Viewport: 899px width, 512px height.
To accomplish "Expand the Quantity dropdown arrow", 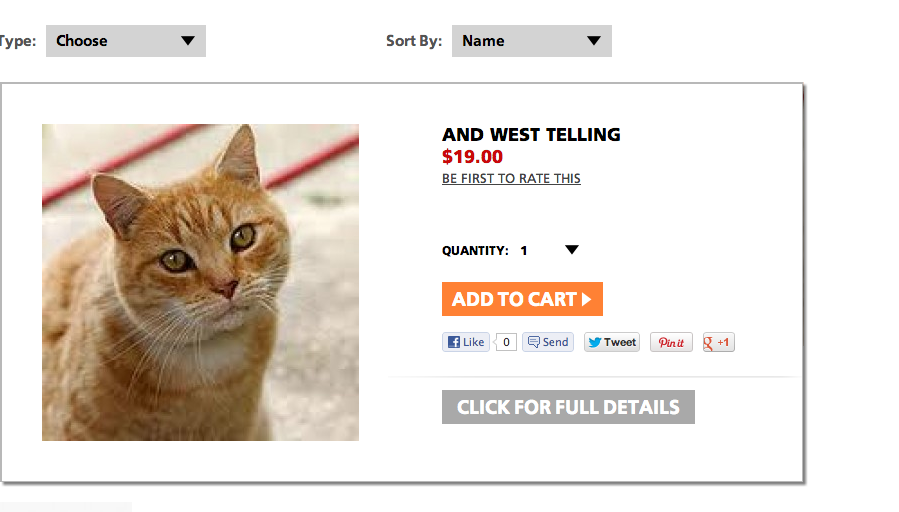I will 572,249.
